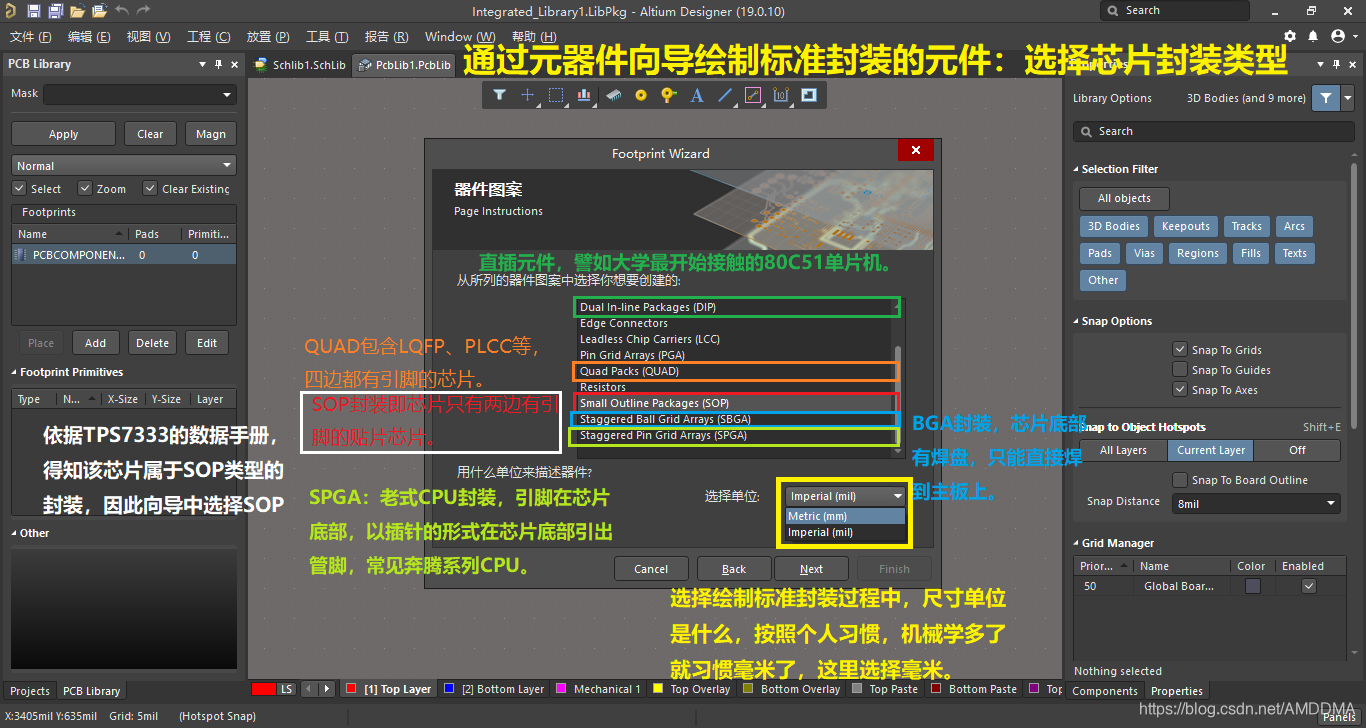Select the Place String text tool
The height and width of the screenshot is (728, 1366).
tap(697, 96)
